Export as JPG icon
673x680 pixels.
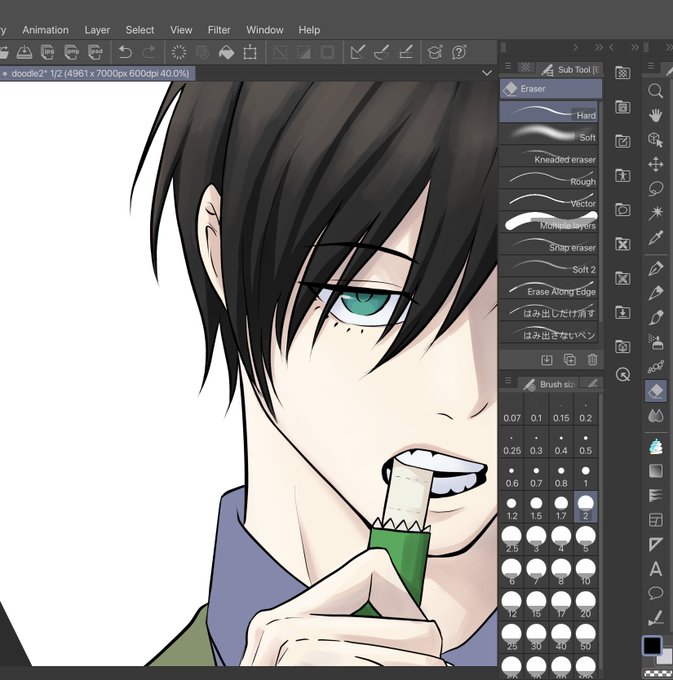point(48,52)
